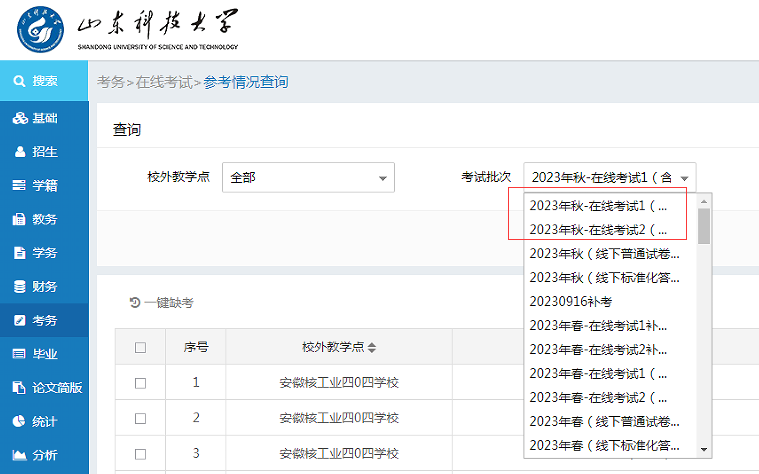The width and height of the screenshot is (759, 474).
Task: Open the 学籍 student records sidebar icon
Action: [x=19, y=186]
